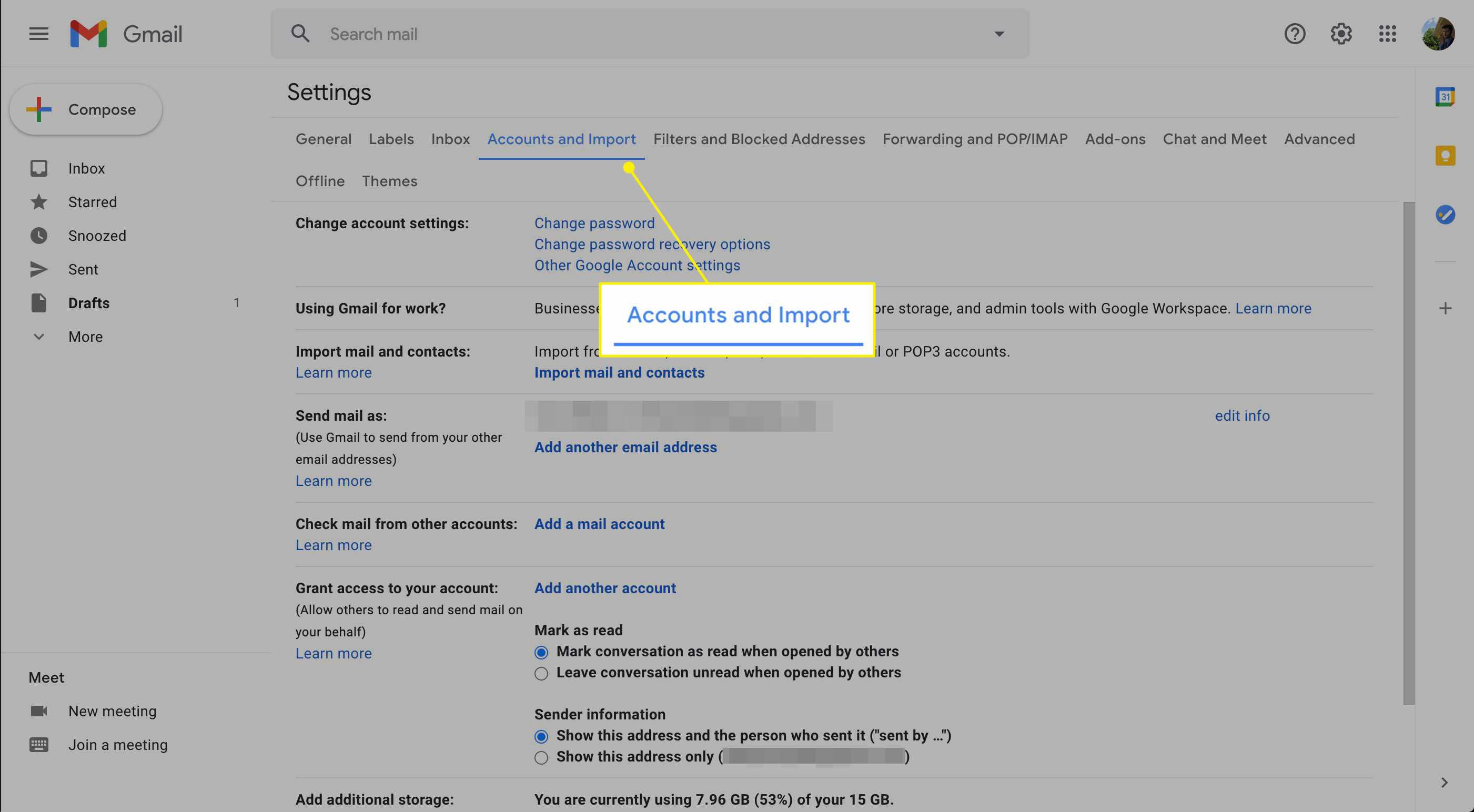Click Import mail and contacts link
Screen dimensions: 1474x812
click(619, 373)
